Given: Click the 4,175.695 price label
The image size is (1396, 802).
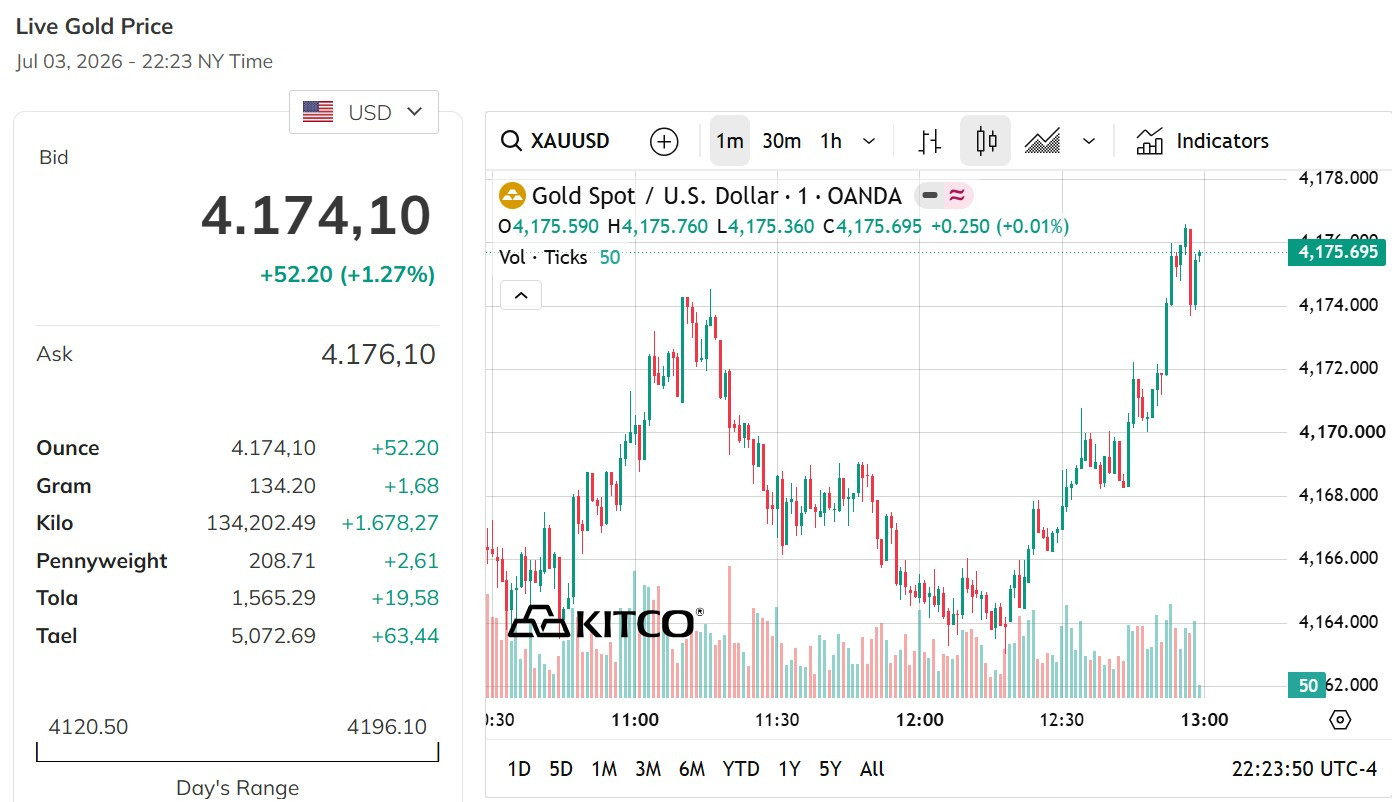Looking at the screenshot, I should (x=1338, y=252).
